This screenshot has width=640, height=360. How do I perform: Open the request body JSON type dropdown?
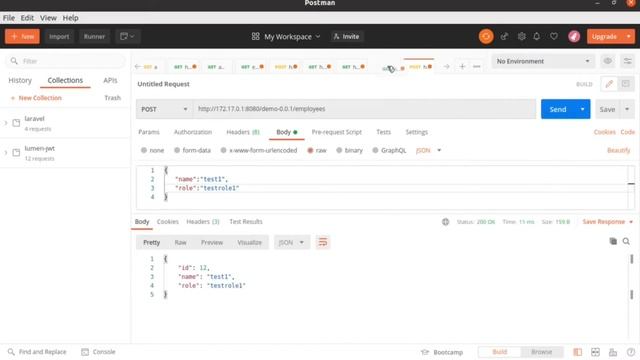pyautogui.click(x=429, y=150)
